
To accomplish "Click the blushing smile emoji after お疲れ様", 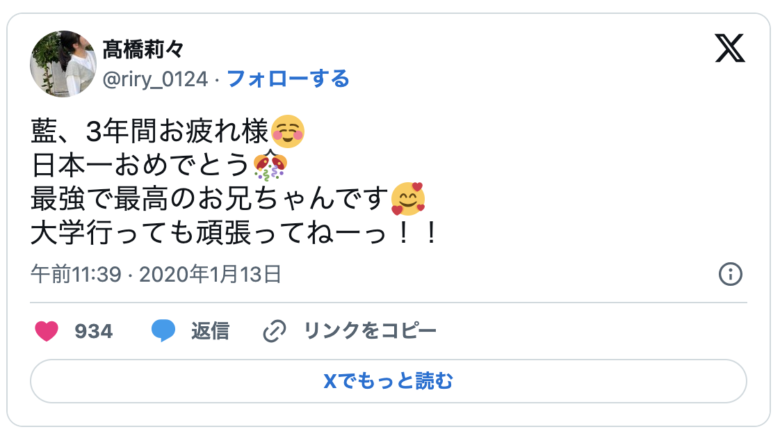I will point(288,131).
